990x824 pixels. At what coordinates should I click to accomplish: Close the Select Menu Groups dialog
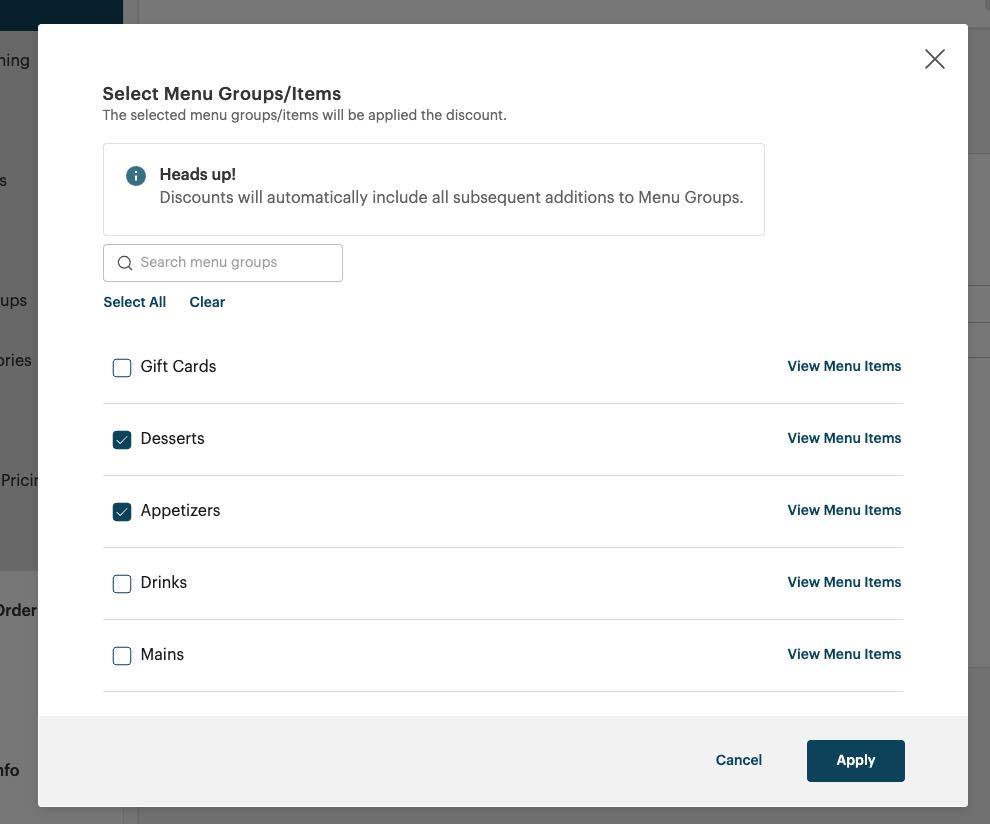click(x=934, y=58)
